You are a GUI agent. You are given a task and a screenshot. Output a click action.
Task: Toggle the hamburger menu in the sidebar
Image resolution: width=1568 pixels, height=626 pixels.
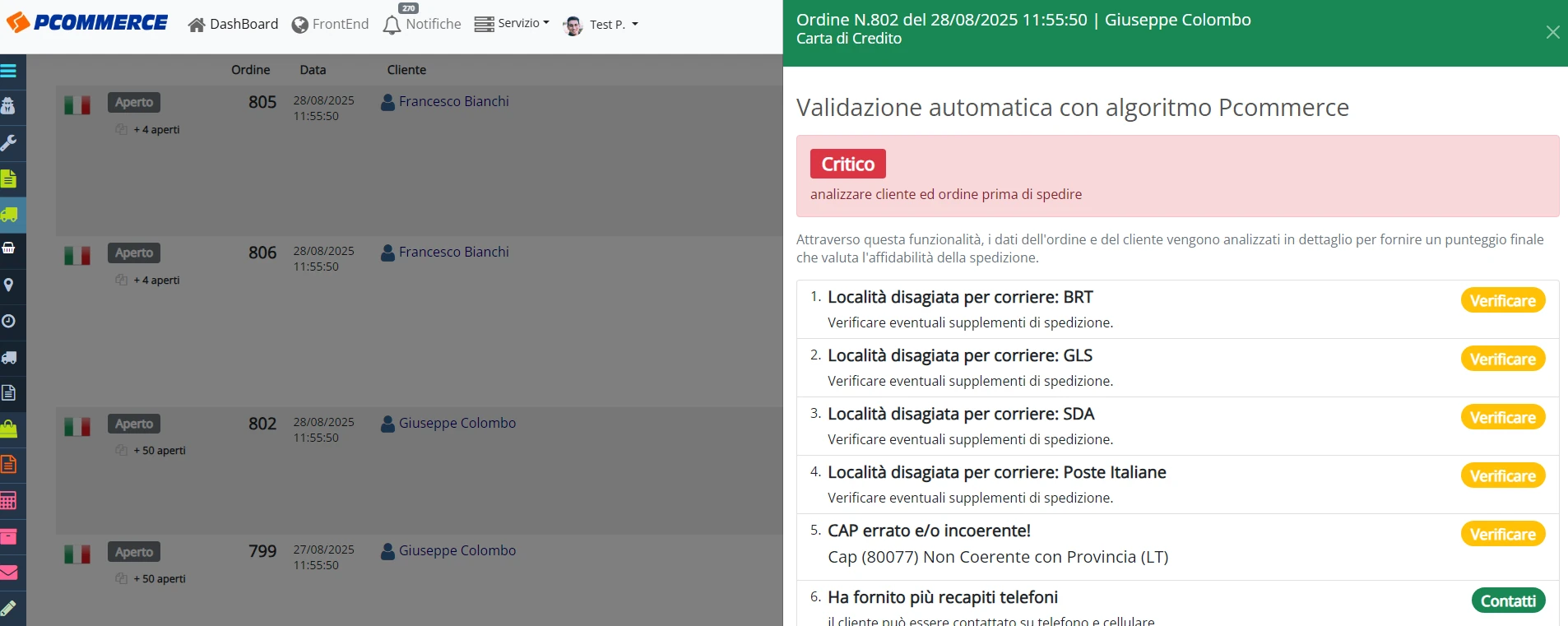click(x=8, y=71)
